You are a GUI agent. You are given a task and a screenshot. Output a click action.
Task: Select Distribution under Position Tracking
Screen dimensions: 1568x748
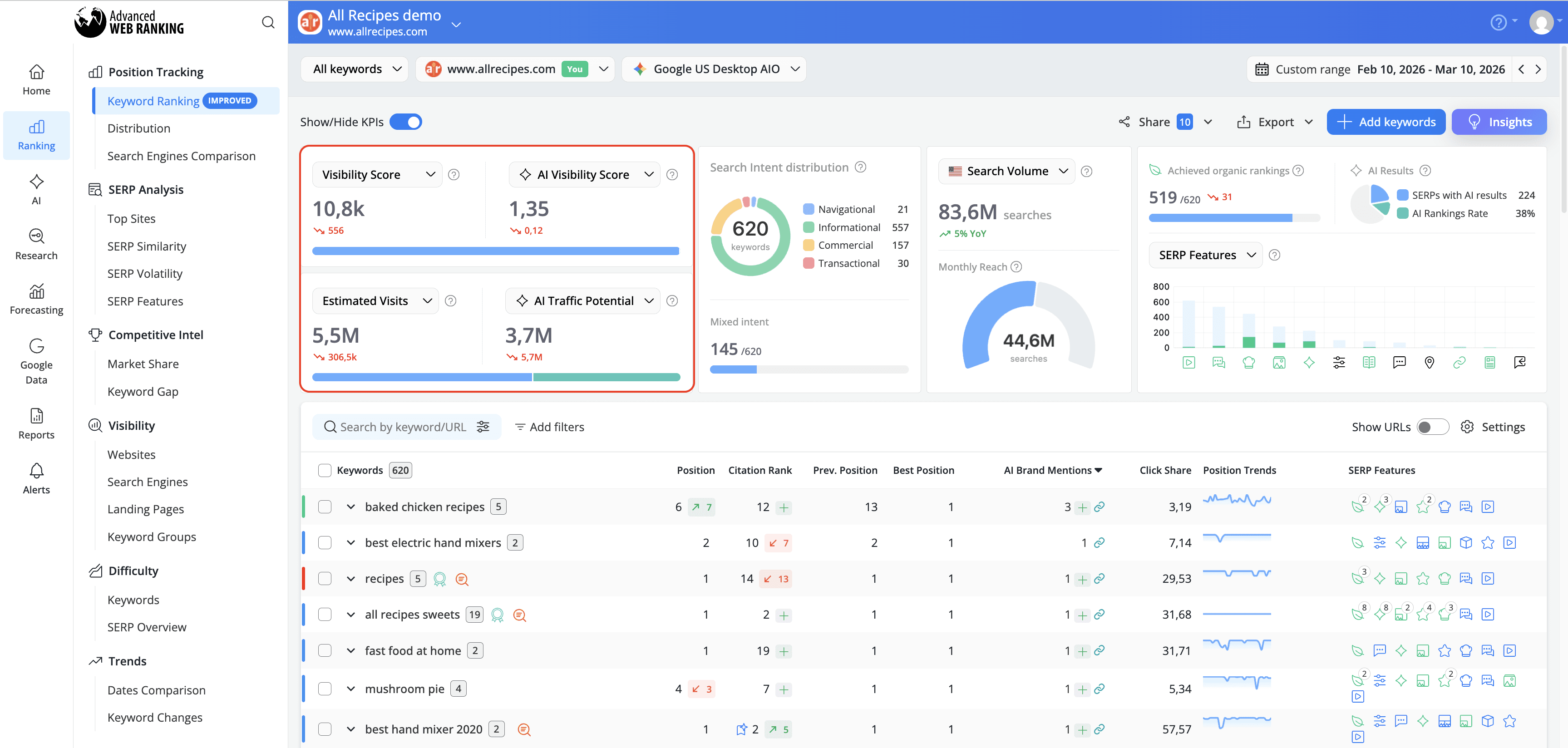tap(139, 128)
